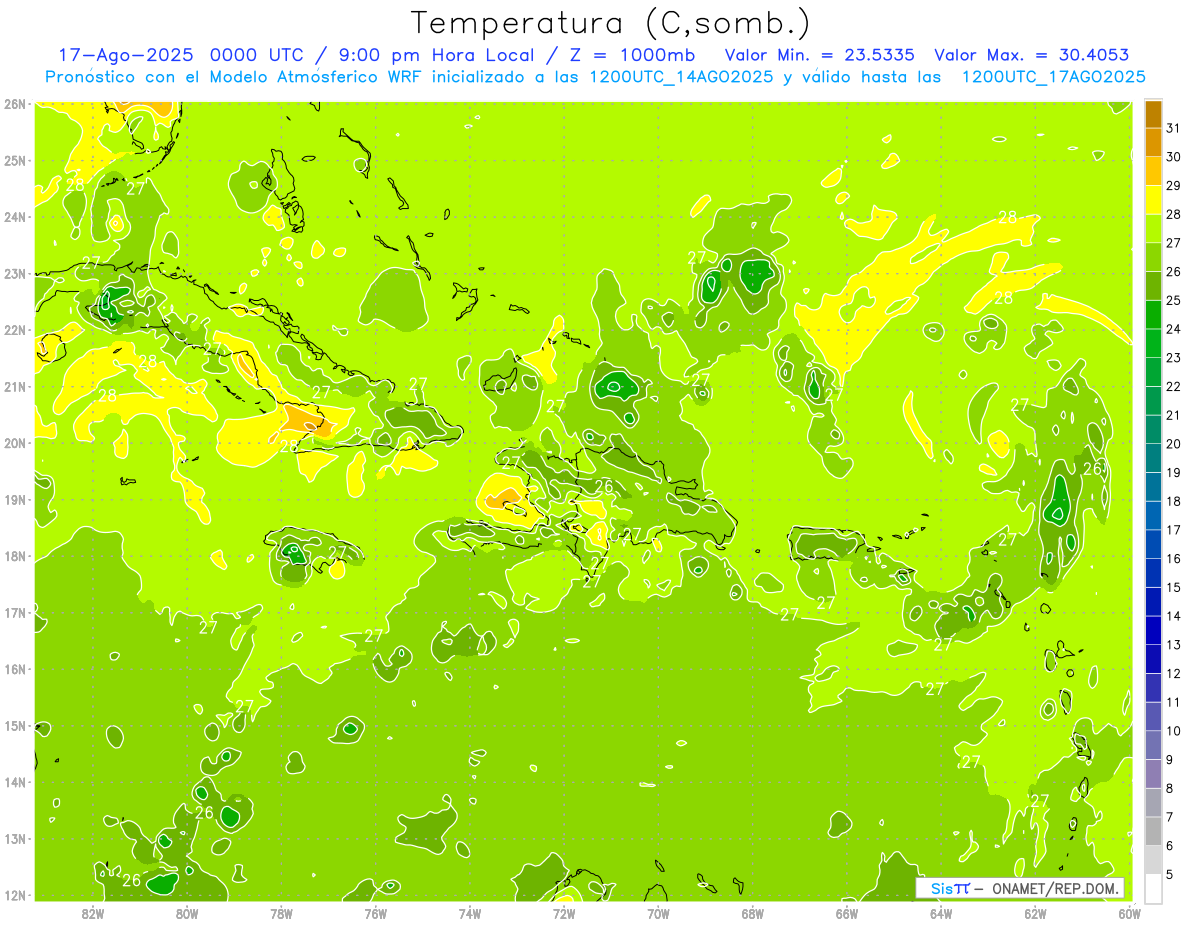Click the "23N" latitude axis label
This screenshot has width=1200, height=927.
point(15,274)
